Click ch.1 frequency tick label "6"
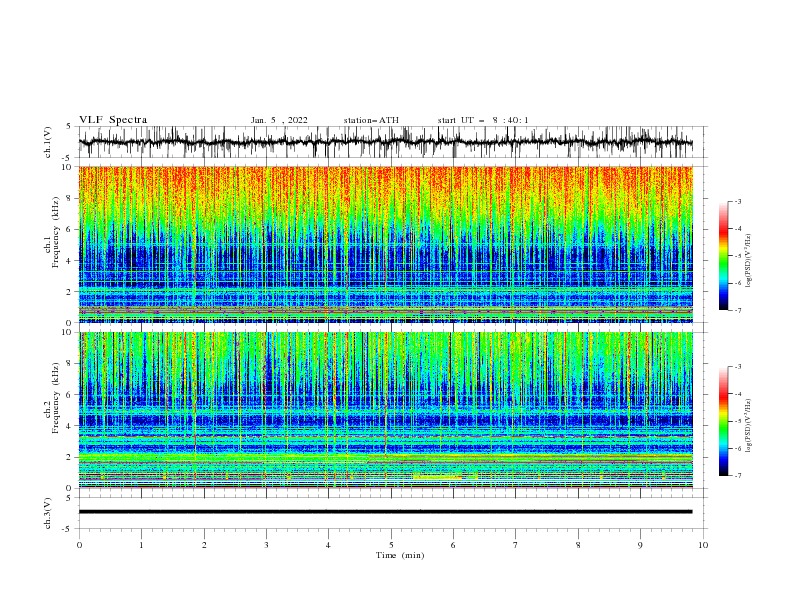Screen dimensions: 792x612 tap(70, 229)
